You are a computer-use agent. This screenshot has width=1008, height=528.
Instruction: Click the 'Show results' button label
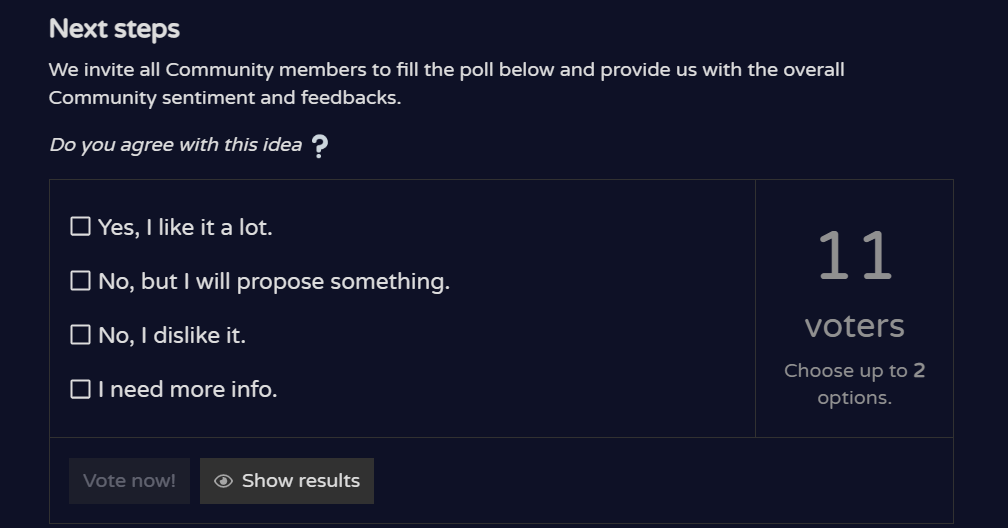[300, 480]
